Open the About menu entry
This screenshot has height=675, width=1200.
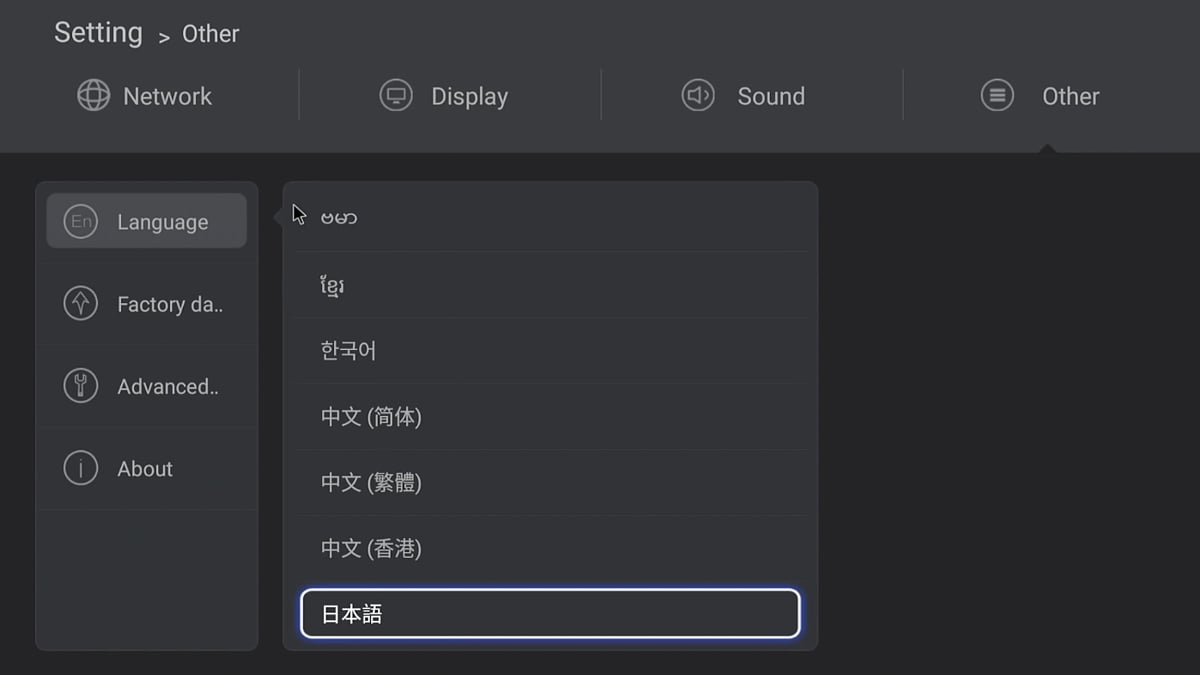tap(145, 468)
